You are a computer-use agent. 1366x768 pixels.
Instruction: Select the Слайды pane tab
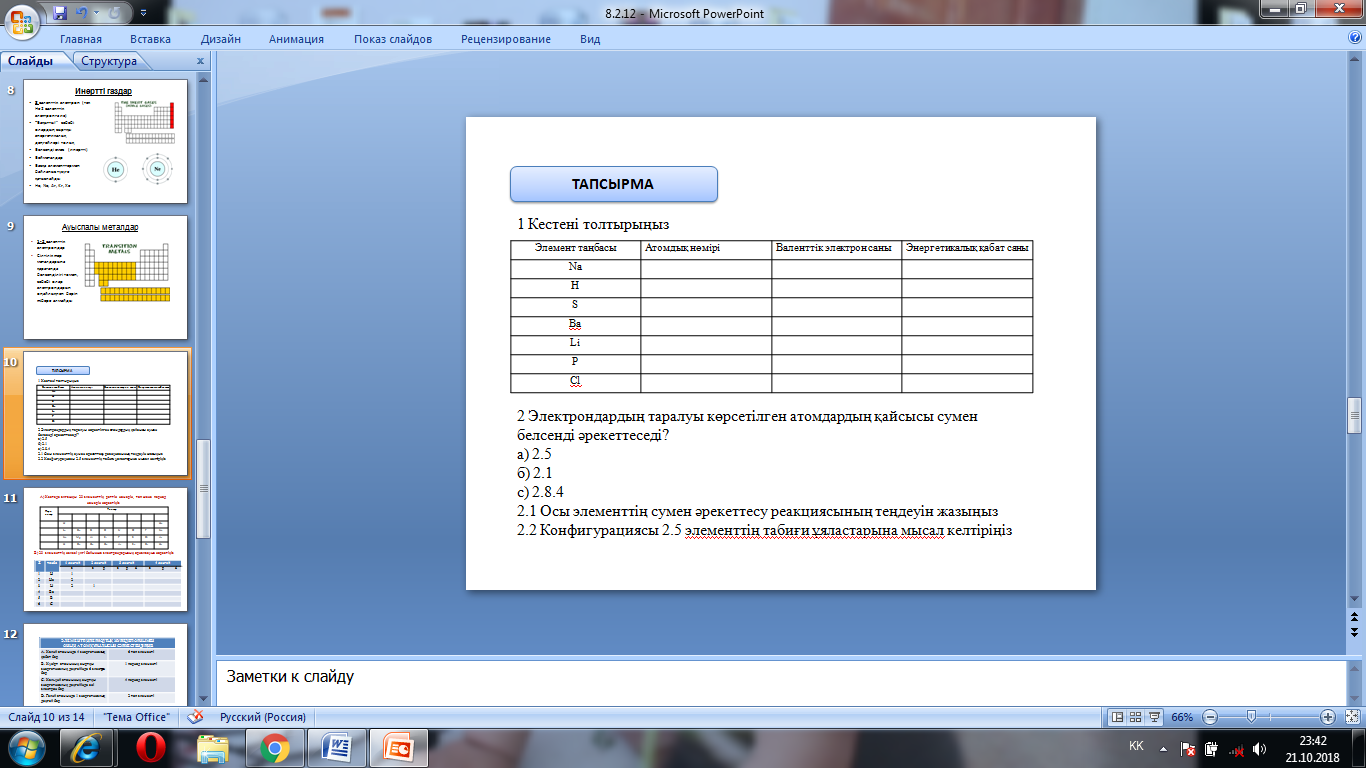[31, 61]
